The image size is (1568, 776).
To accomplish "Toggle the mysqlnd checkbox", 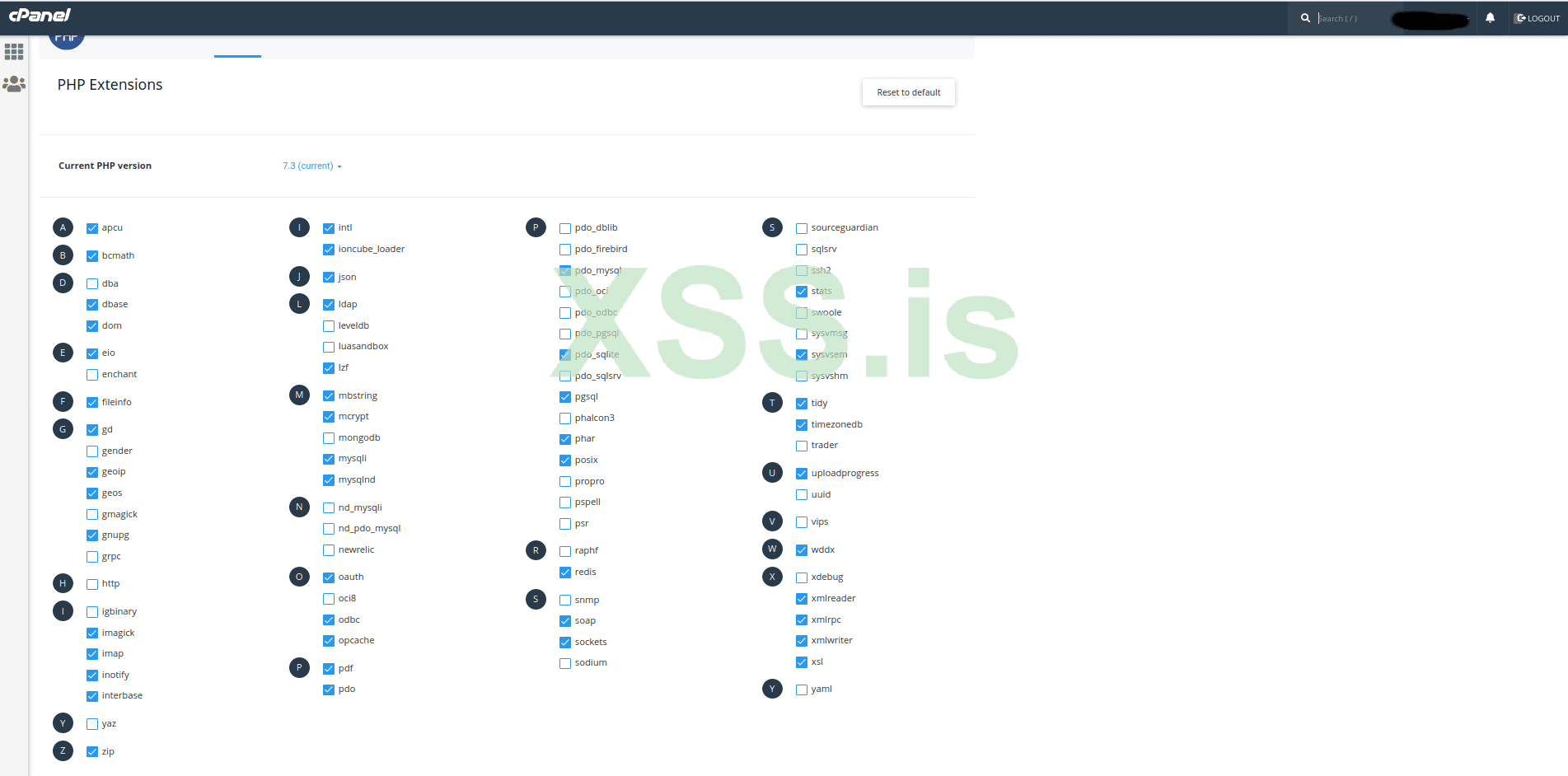I will click(329, 480).
